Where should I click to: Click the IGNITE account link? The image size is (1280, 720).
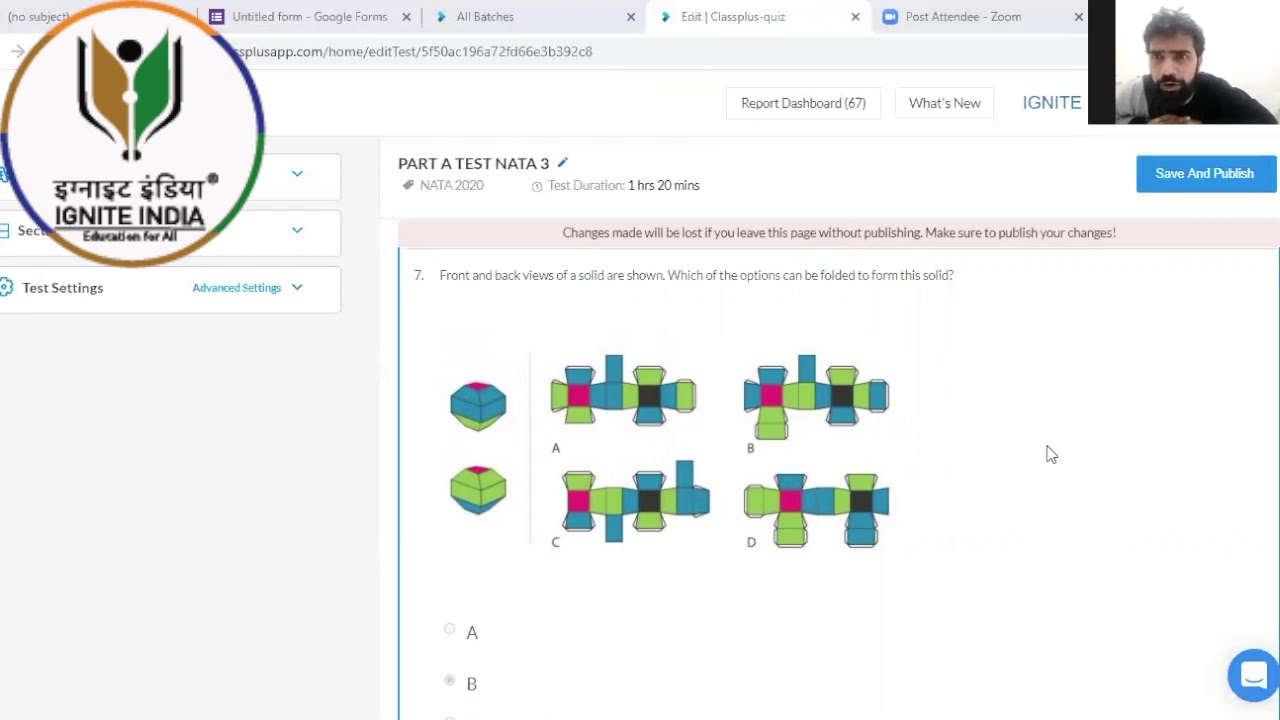click(1051, 103)
